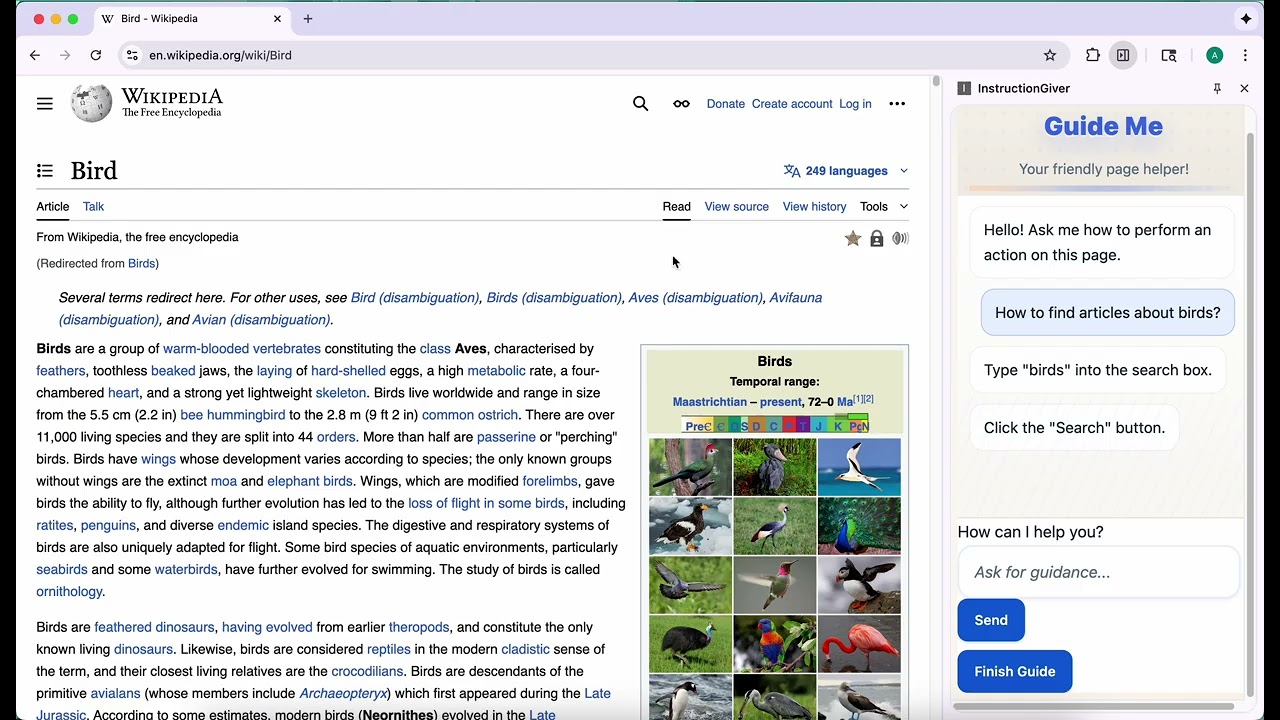Click the 'How to find articles about birds?' message
Image resolution: width=1280 pixels, height=720 pixels.
pyautogui.click(x=1108, y=313)
